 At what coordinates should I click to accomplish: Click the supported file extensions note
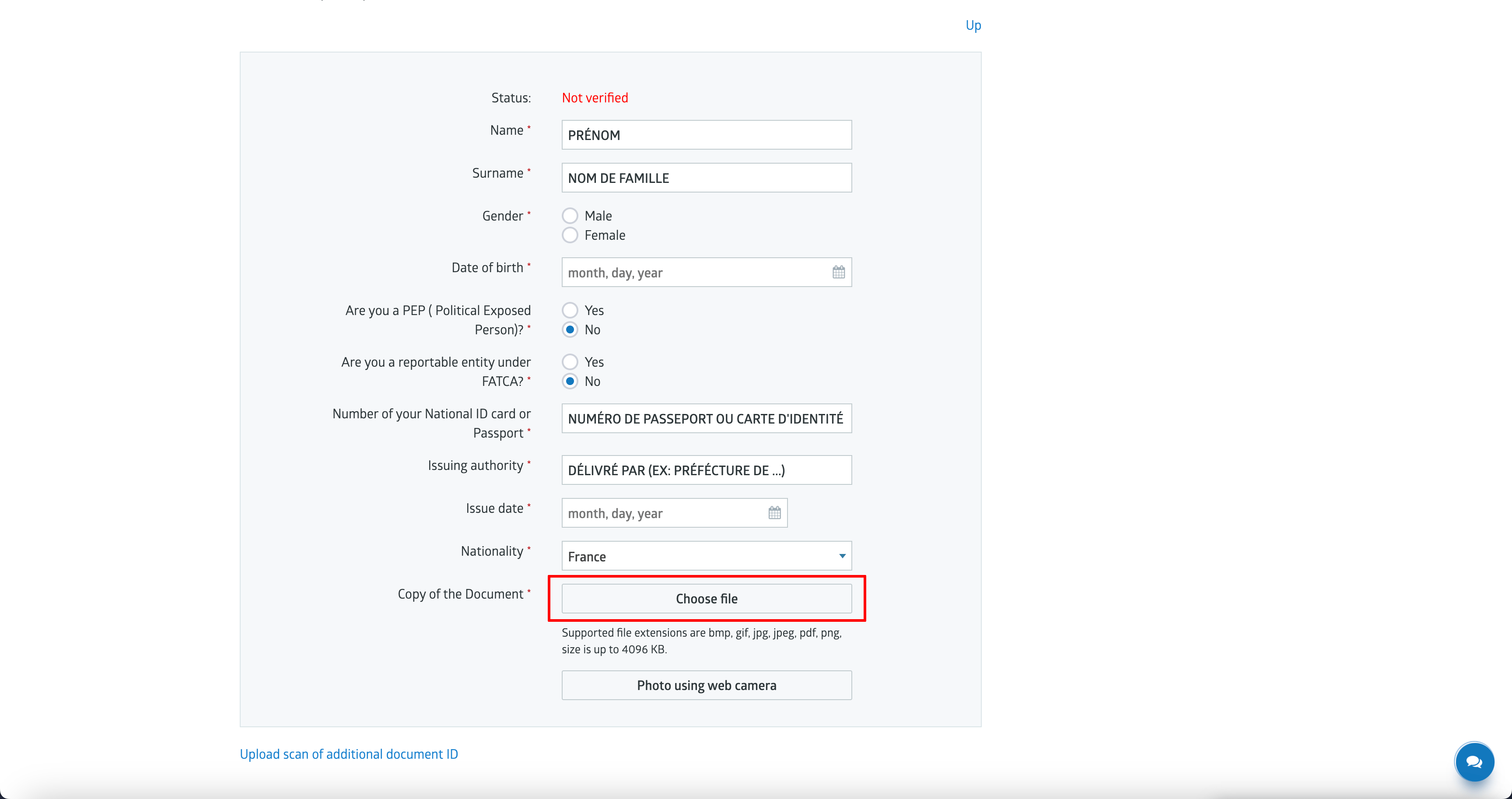point(701,641)
